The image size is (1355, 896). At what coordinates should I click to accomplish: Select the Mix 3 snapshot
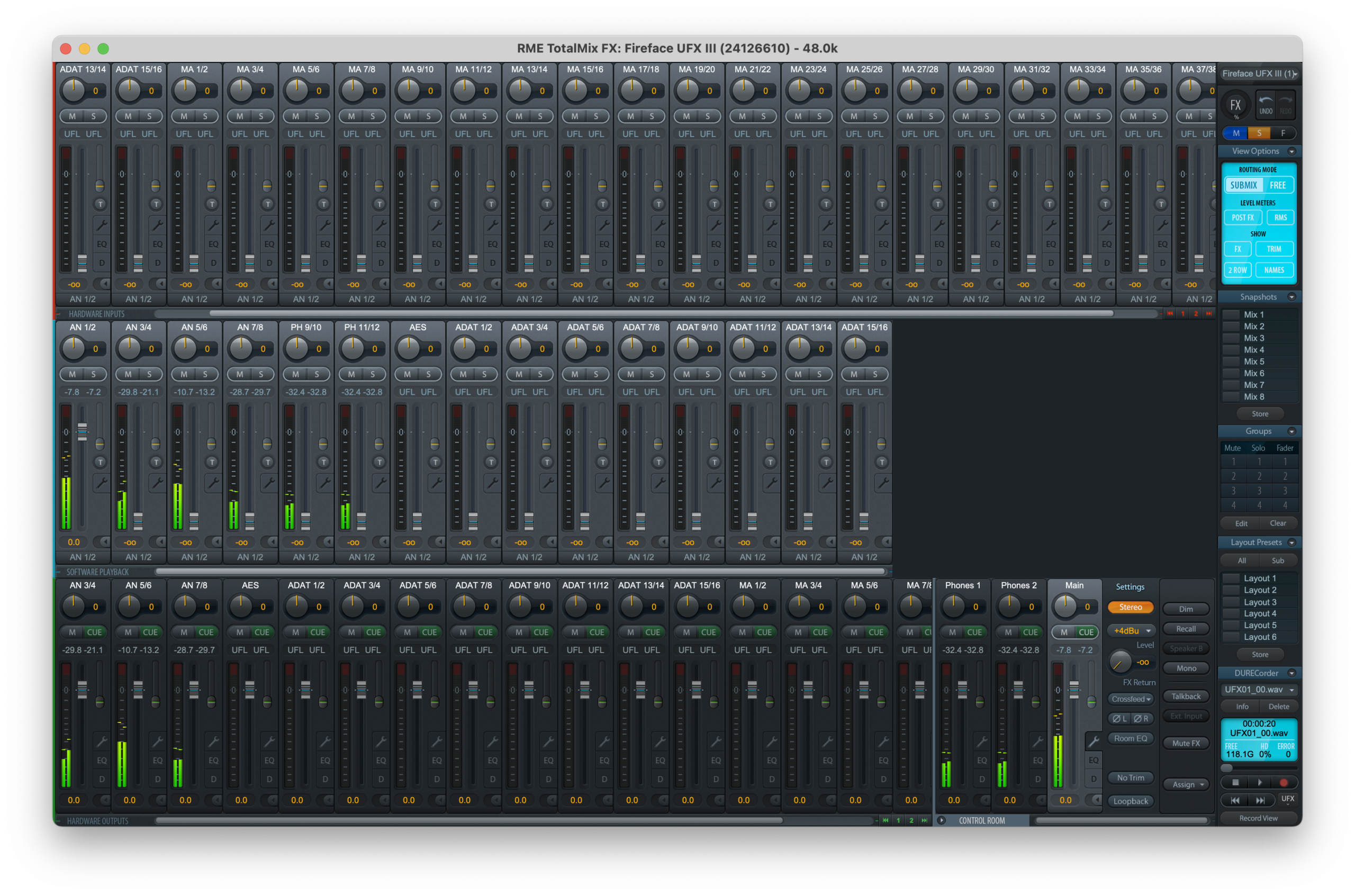[1254, 338]
